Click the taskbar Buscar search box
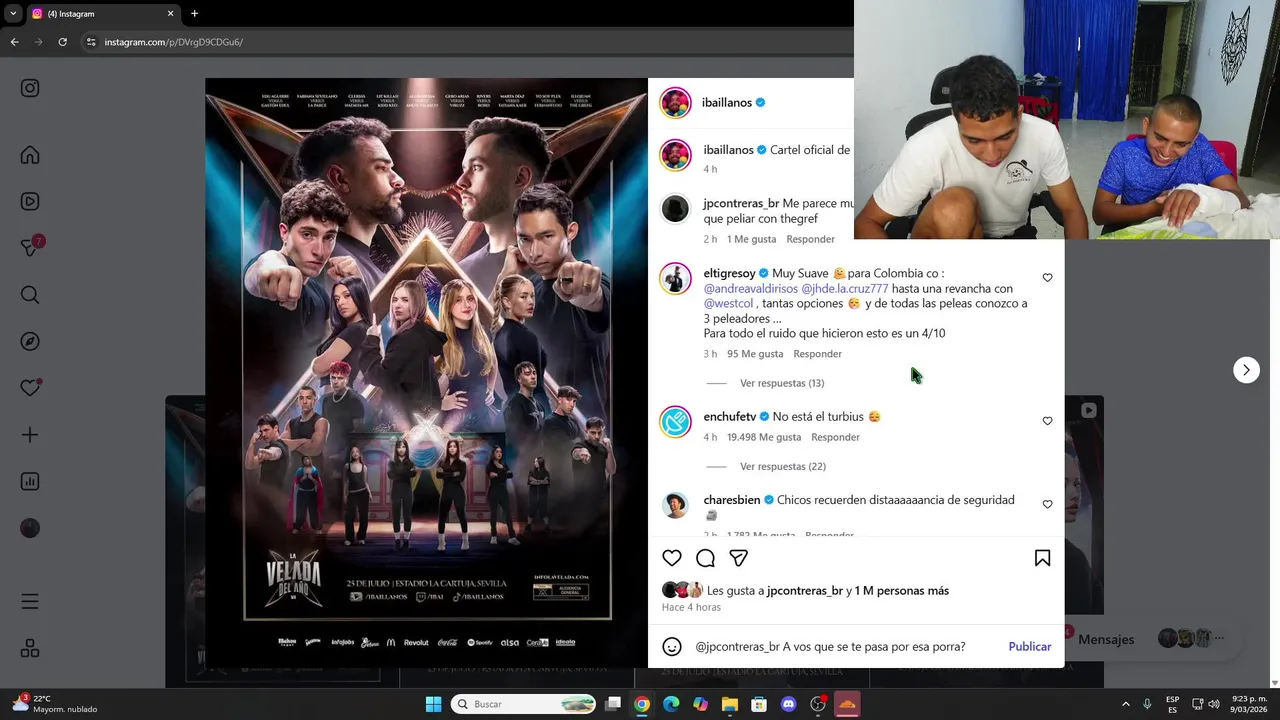The width and height of the screenshot is (1280, 720). coord(525,704)
